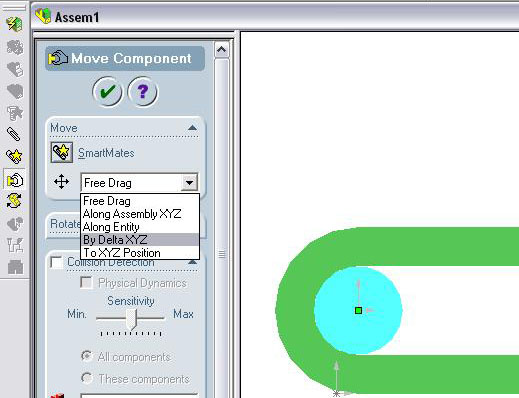Screen dimensions: 519x398
Task: Click the paperclip Mate icon in the sidebar
Action: 14,134
